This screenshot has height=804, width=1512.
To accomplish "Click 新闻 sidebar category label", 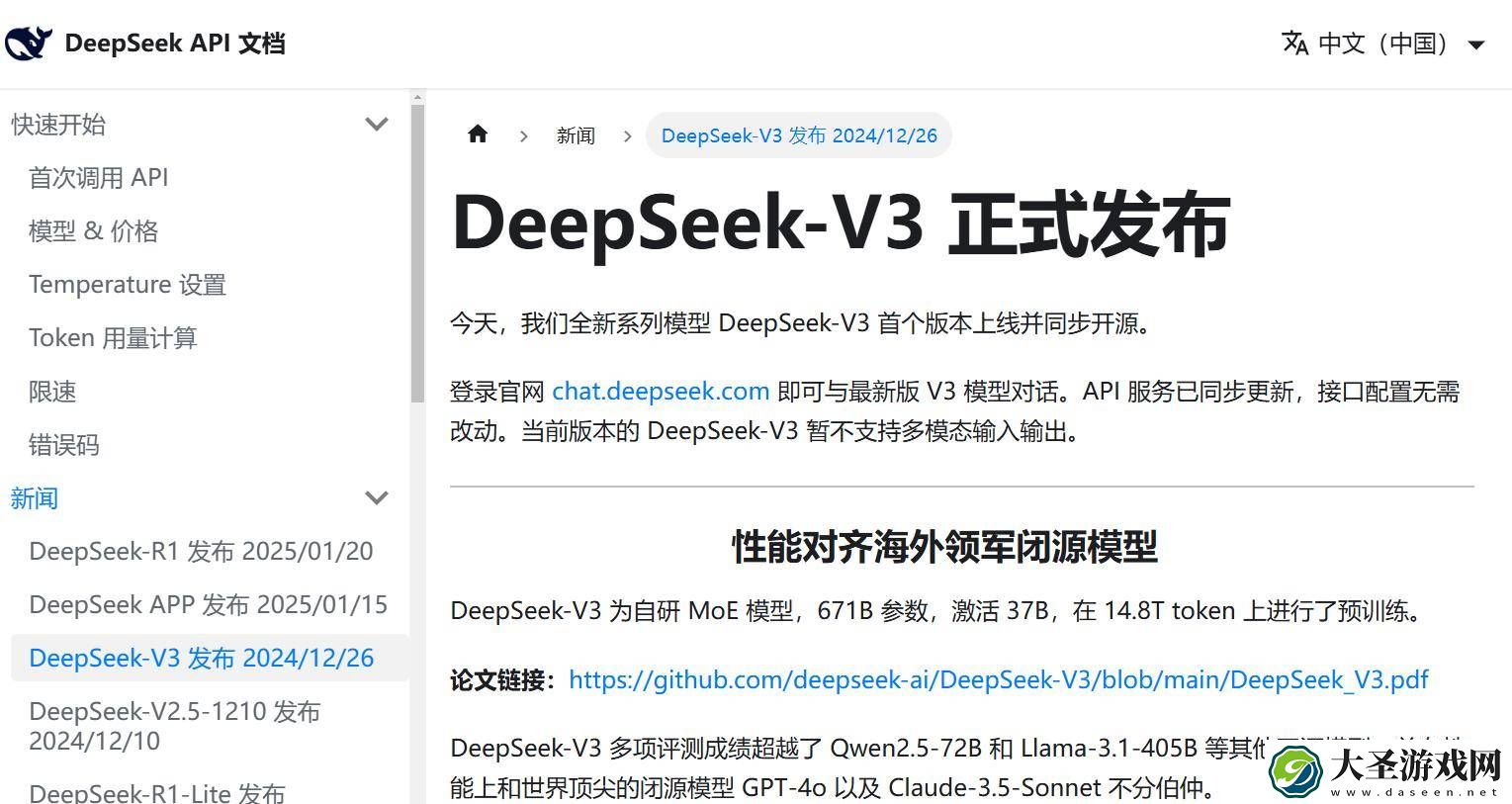I will (x=35, y=498).
